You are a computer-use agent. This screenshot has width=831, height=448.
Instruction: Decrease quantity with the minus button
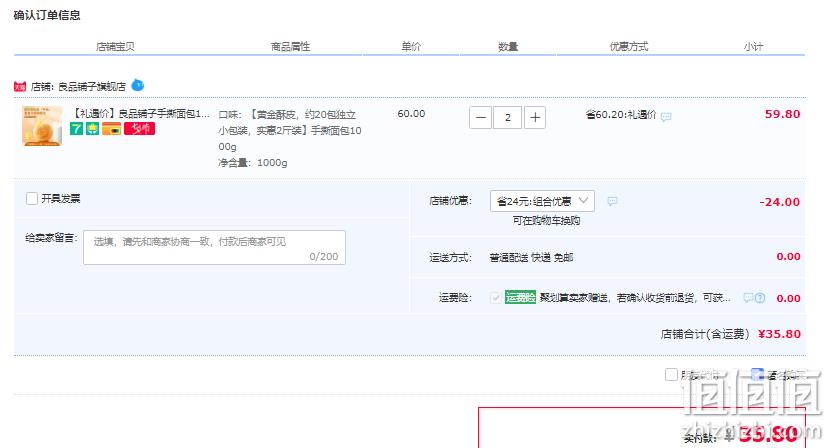coord(480,118)
